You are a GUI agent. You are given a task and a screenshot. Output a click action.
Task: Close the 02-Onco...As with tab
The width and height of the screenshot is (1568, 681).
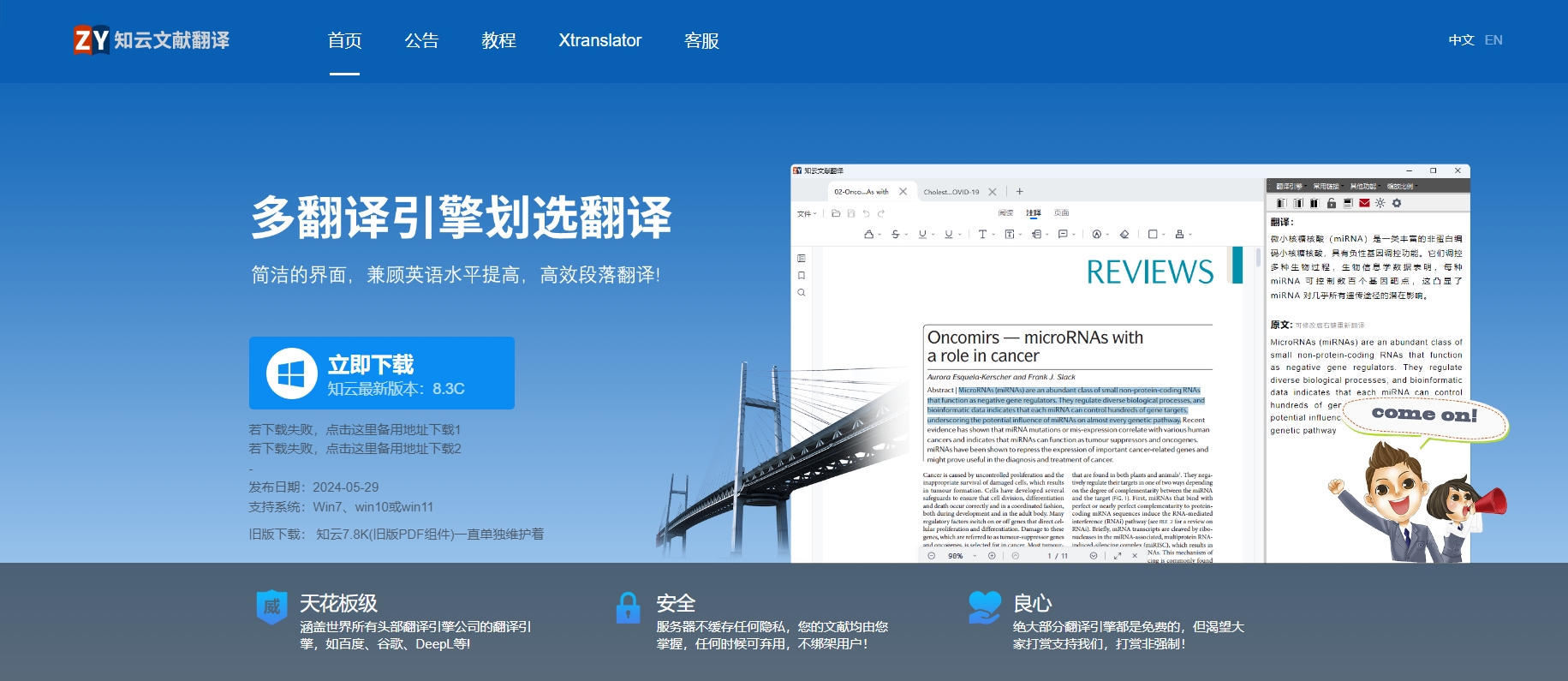pyautogui.click(x=903, y=192)
